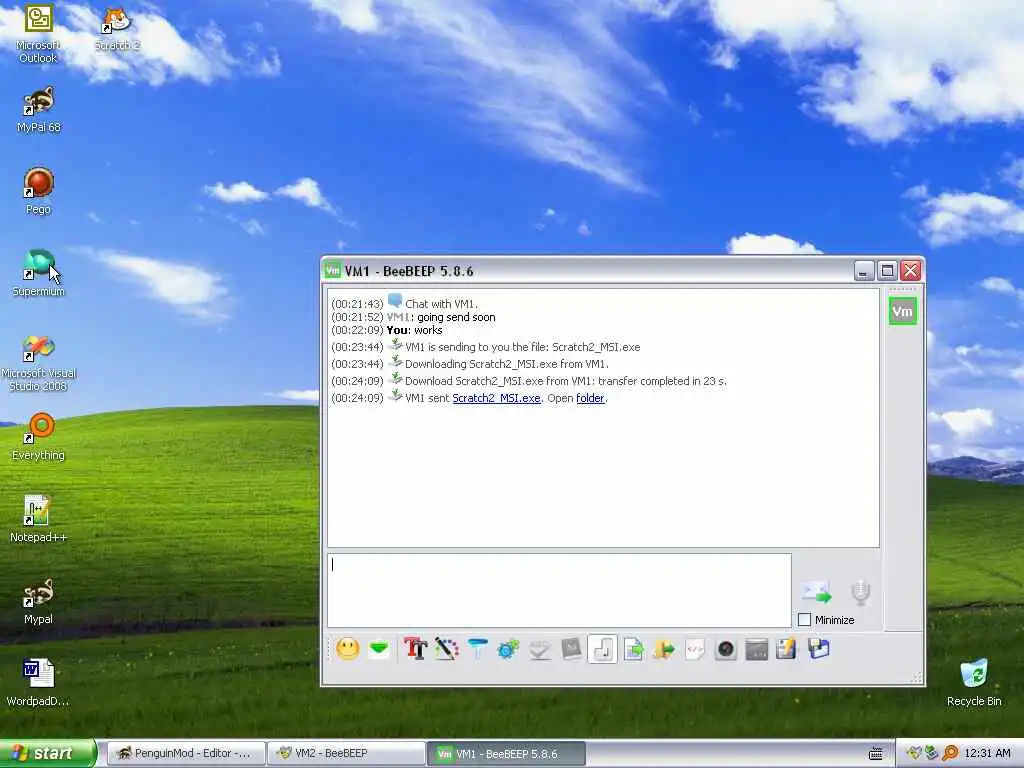
Task: Click the green Vm user avatar in sidebar
Action: pyautogui.click(x=903, y=311)
